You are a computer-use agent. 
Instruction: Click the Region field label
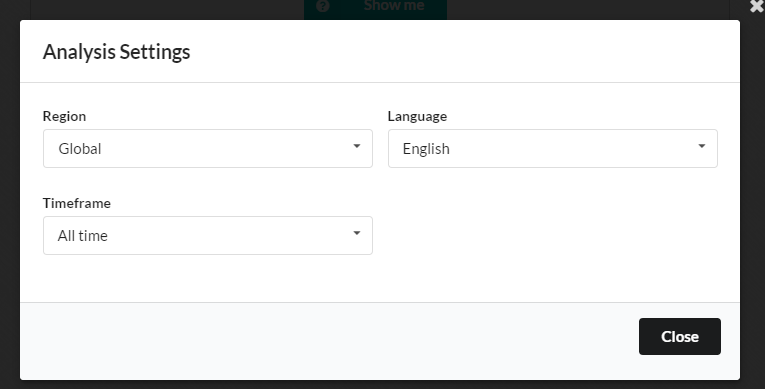pyautogui.click(x=64, y=116)
